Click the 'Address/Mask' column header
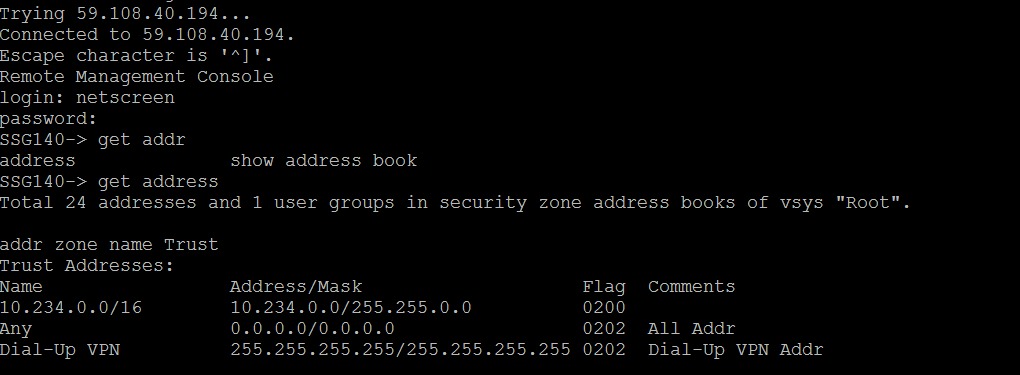The width and height of the screenshot is (1020, 375). [x=296, y=286]
